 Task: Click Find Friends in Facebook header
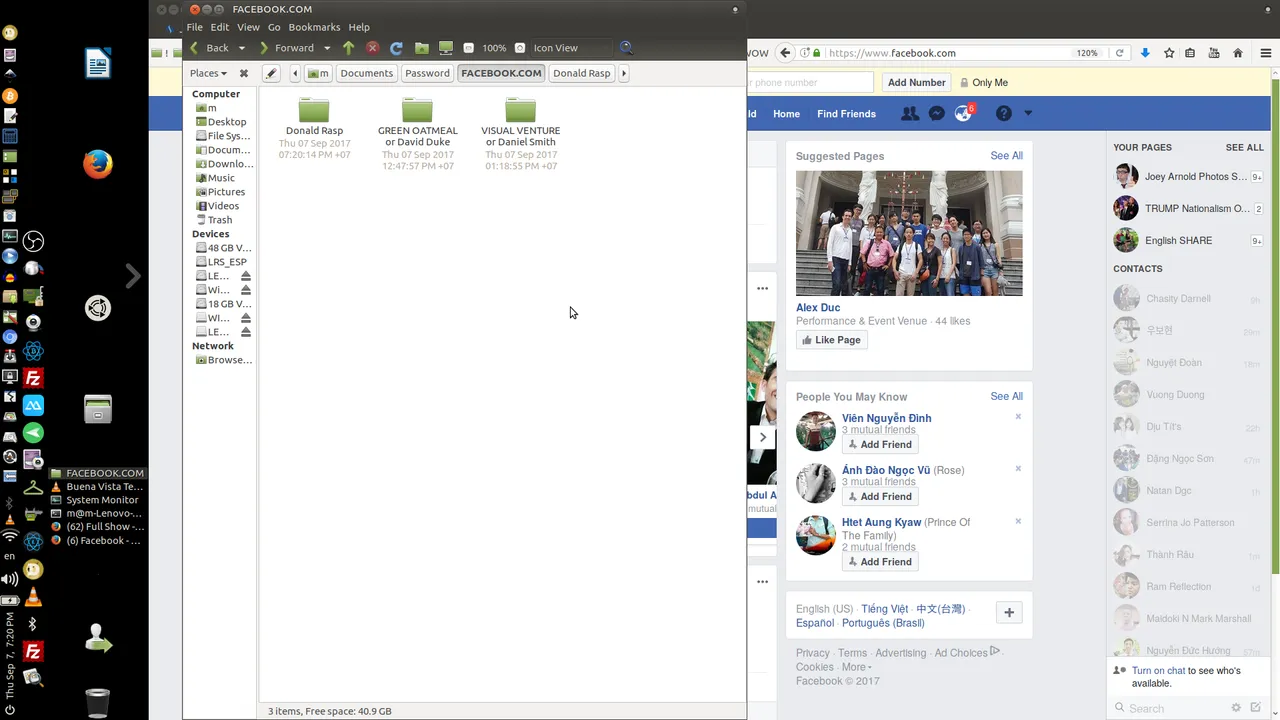point(846,114)
